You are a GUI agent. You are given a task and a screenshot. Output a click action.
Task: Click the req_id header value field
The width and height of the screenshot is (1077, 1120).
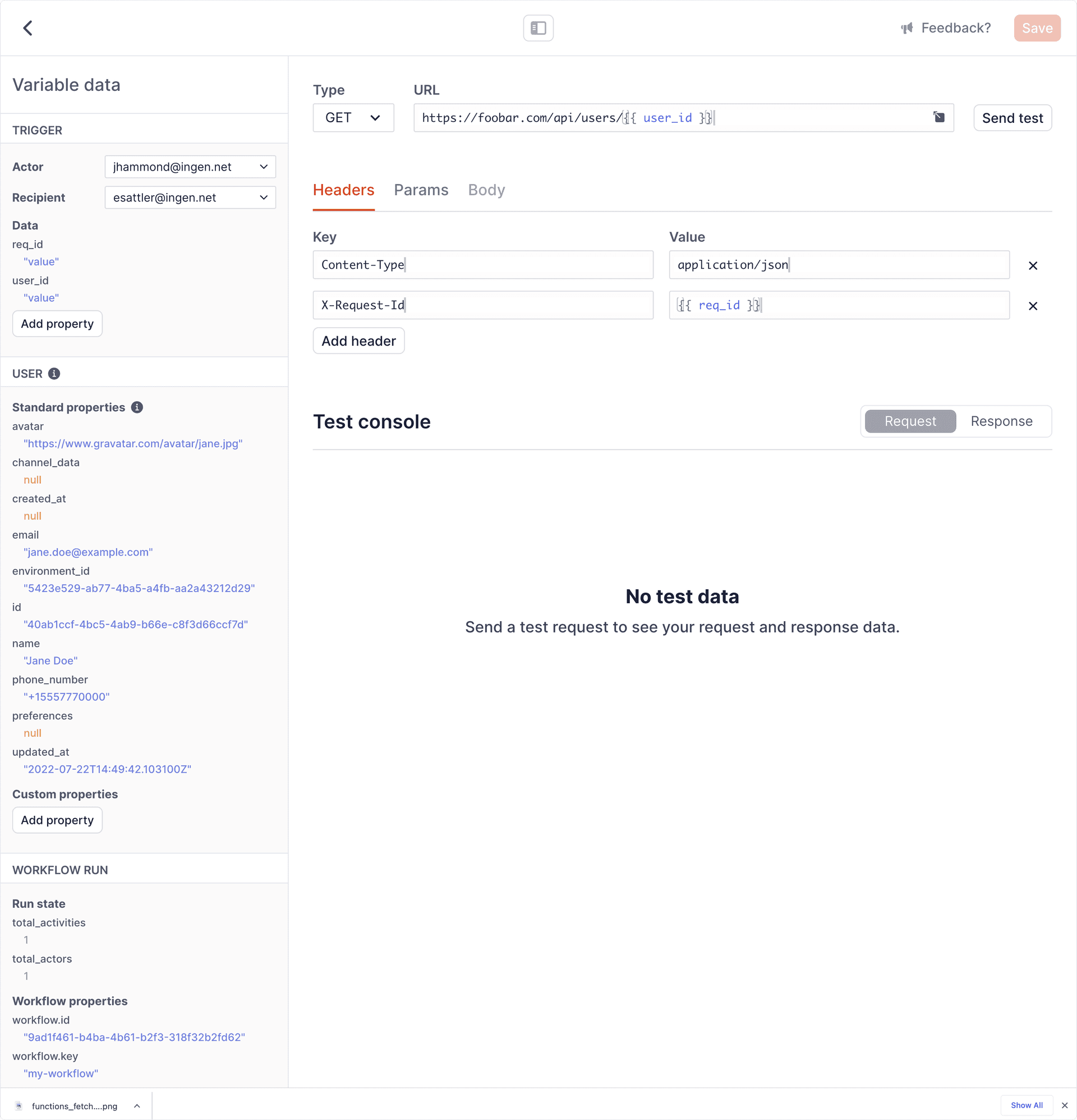click(839, 305)
